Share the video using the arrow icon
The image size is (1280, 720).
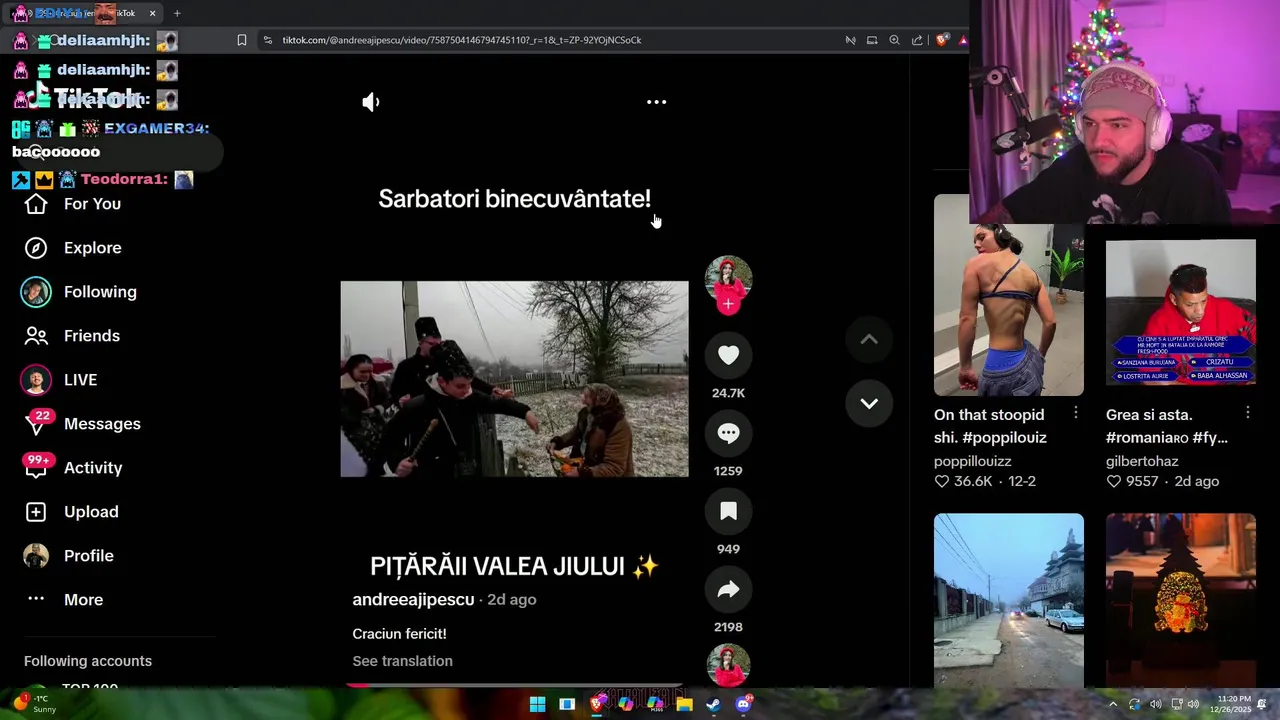(728, 589)
